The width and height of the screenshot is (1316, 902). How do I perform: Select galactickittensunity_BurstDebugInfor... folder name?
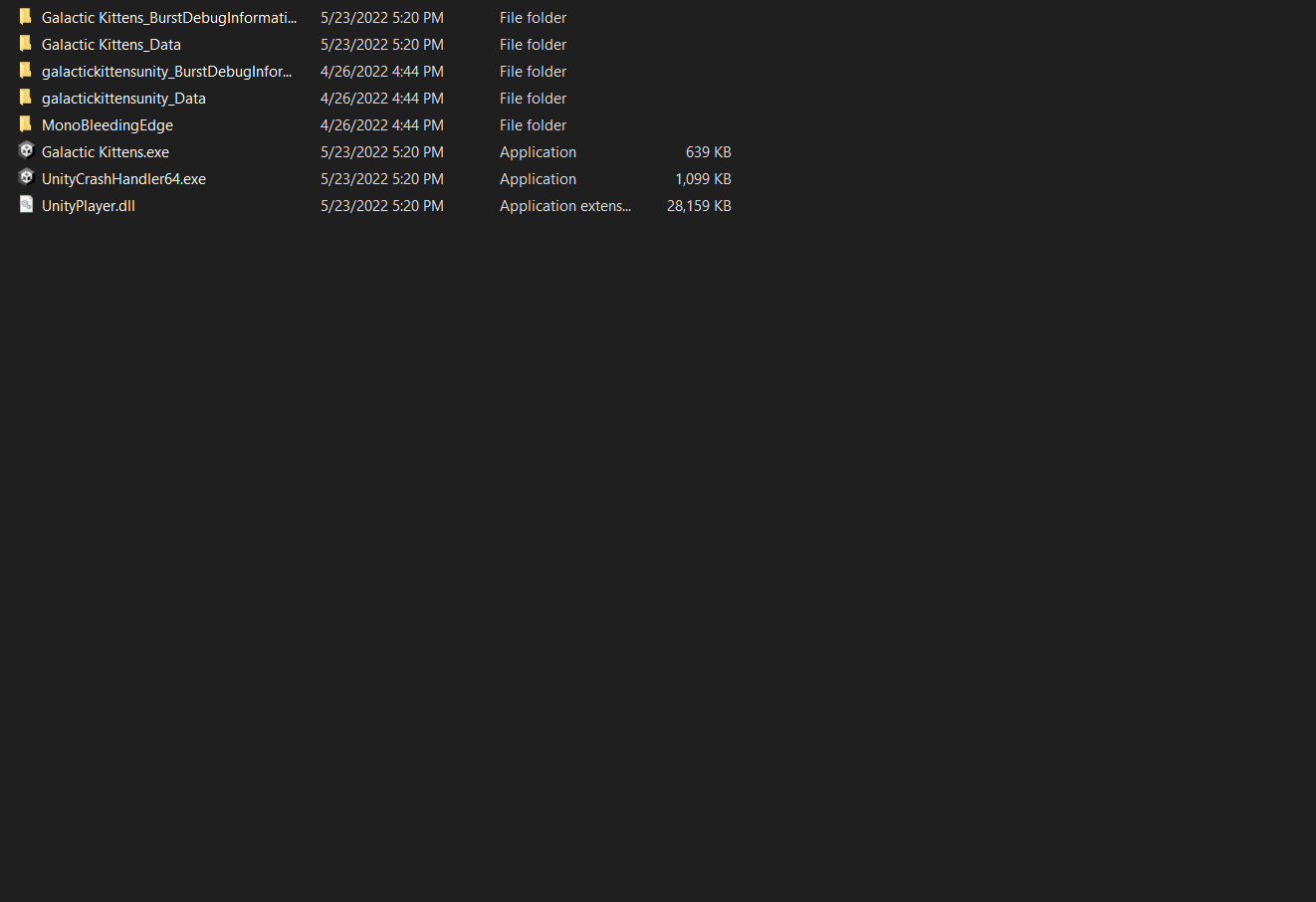(x=167, y=72)
